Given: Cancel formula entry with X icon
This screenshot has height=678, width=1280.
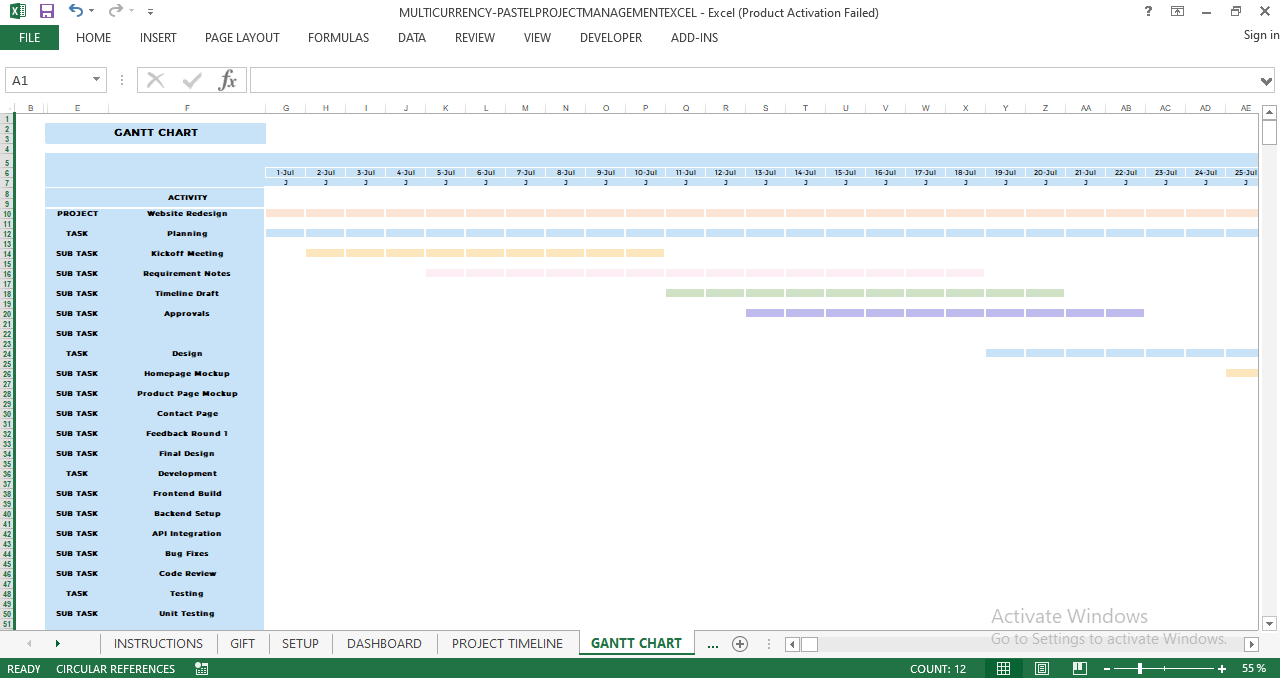Looking at the screenshot, I should tap(155, 80).
